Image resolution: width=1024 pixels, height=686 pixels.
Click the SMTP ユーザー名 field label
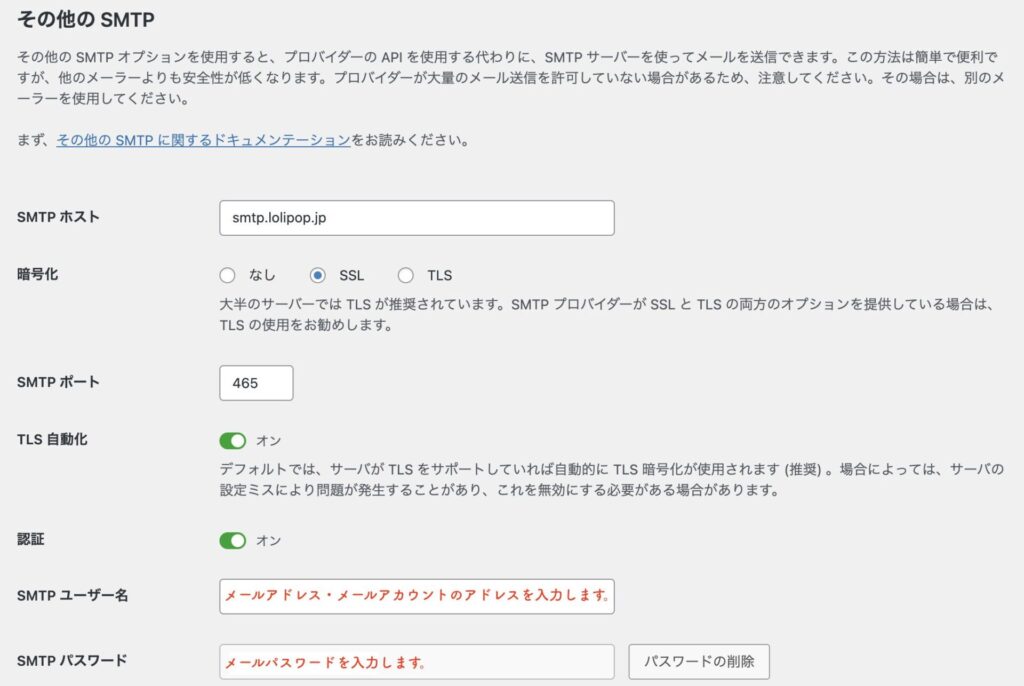[x=73, y=595]
